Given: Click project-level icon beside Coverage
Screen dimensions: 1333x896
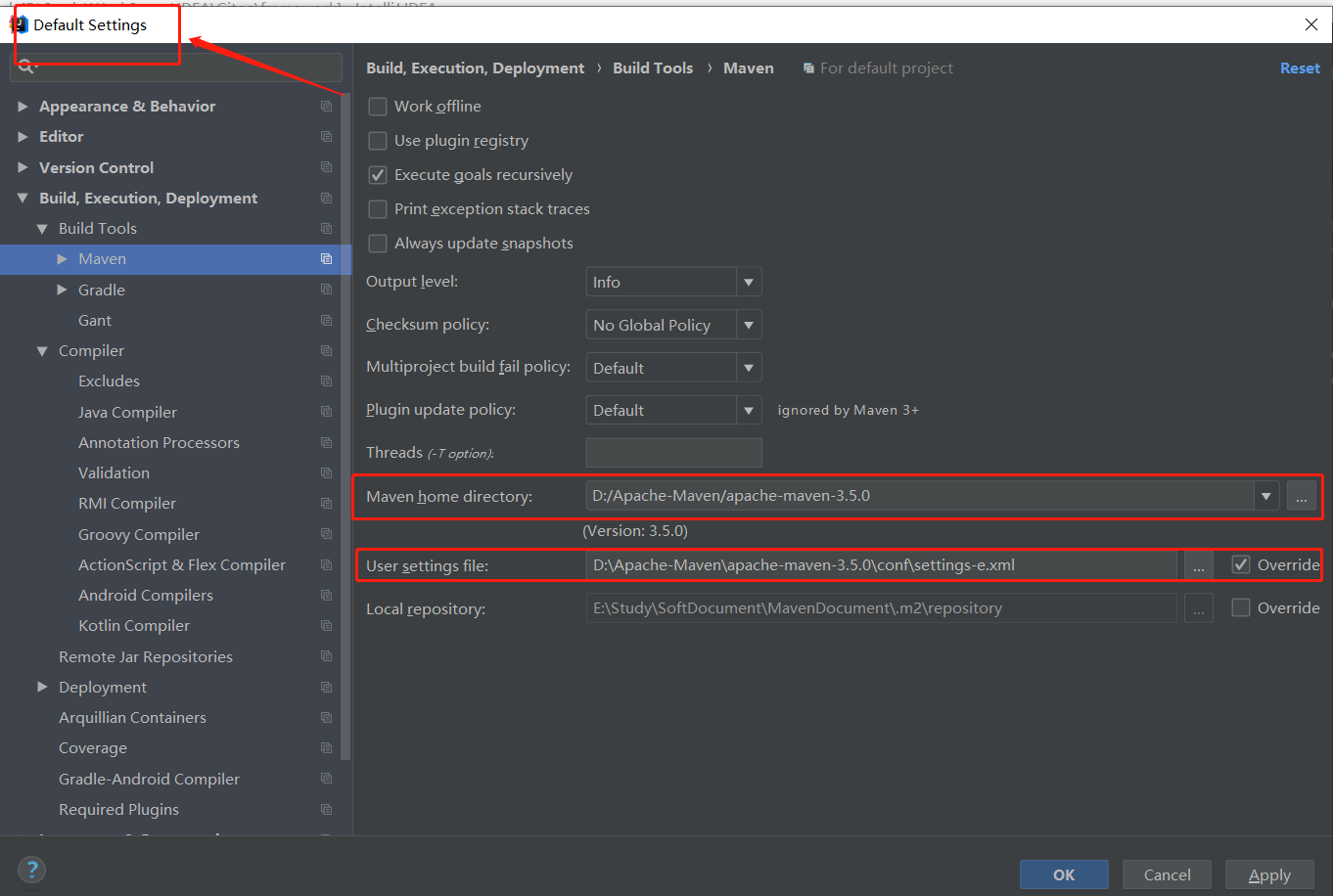Looking at the screenshot, I should pyautogui.click(x=327, y=747).
